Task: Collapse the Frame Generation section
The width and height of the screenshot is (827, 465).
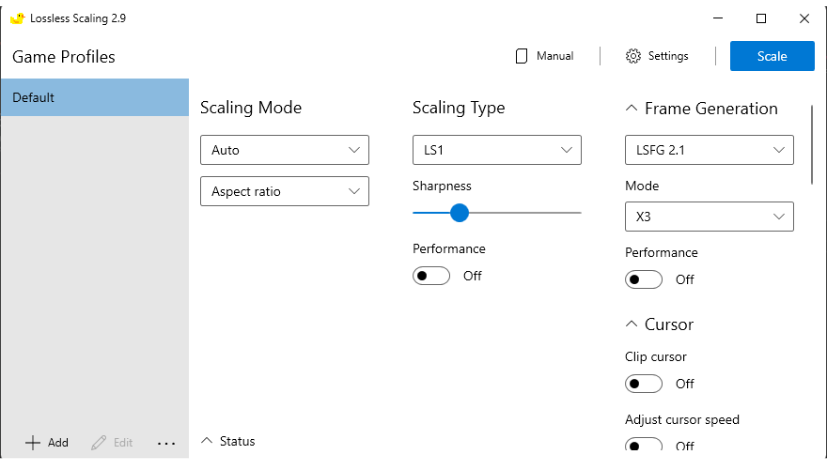Action: 632,109
